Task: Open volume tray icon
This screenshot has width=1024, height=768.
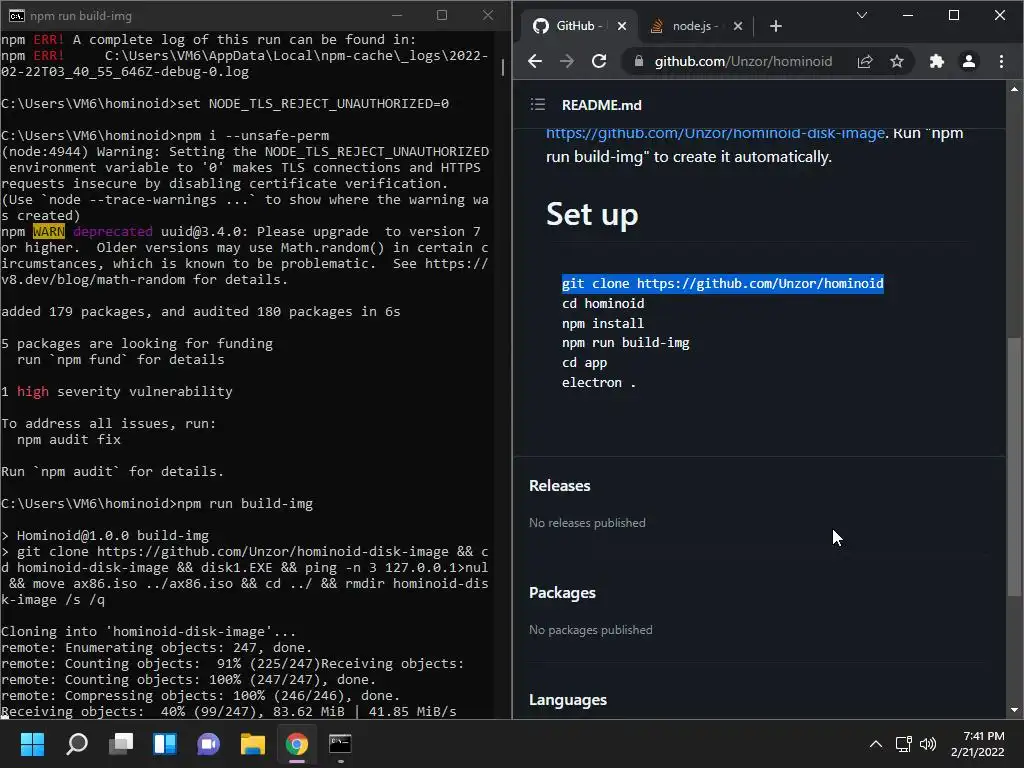Action: (927, 744)
